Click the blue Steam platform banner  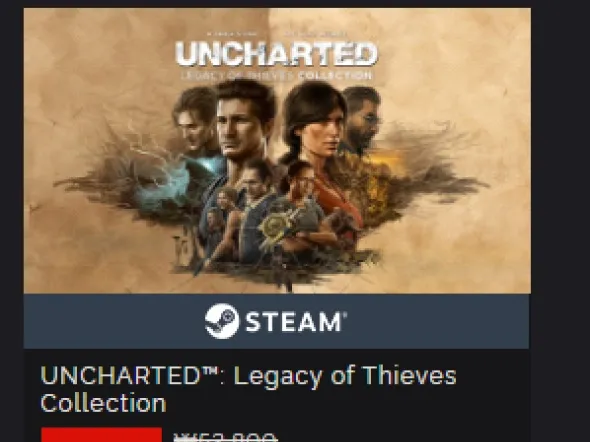pos(277,321)
